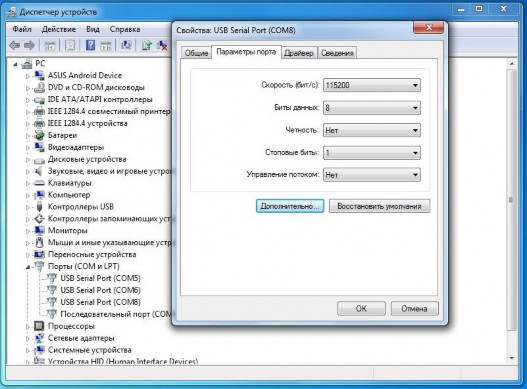The width and height of the screenshot is (527, 389).
Task: Open the Справка menu
Action: click(x=125, y=29)
